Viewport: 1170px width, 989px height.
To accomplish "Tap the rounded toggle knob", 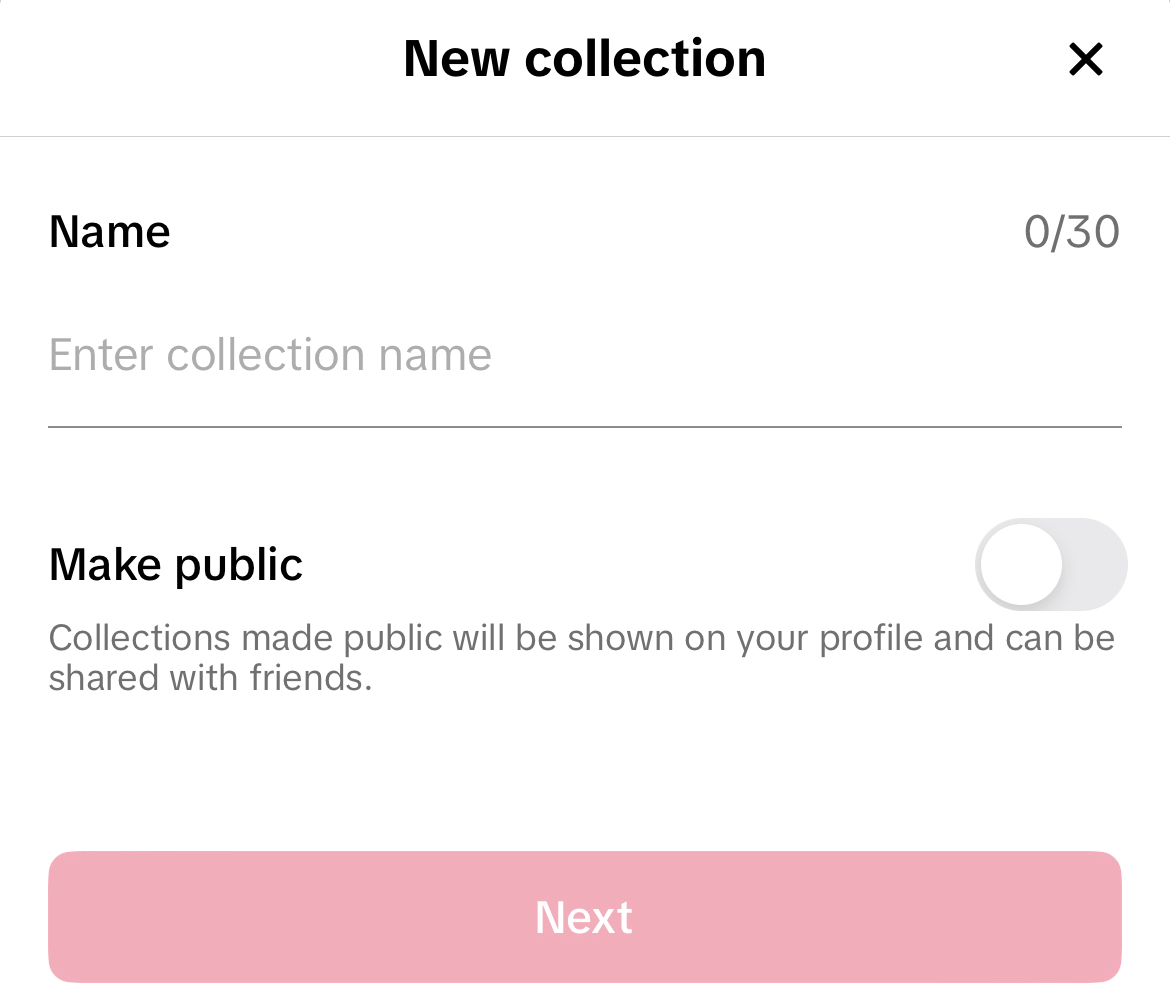I will tap(1022, 564).
